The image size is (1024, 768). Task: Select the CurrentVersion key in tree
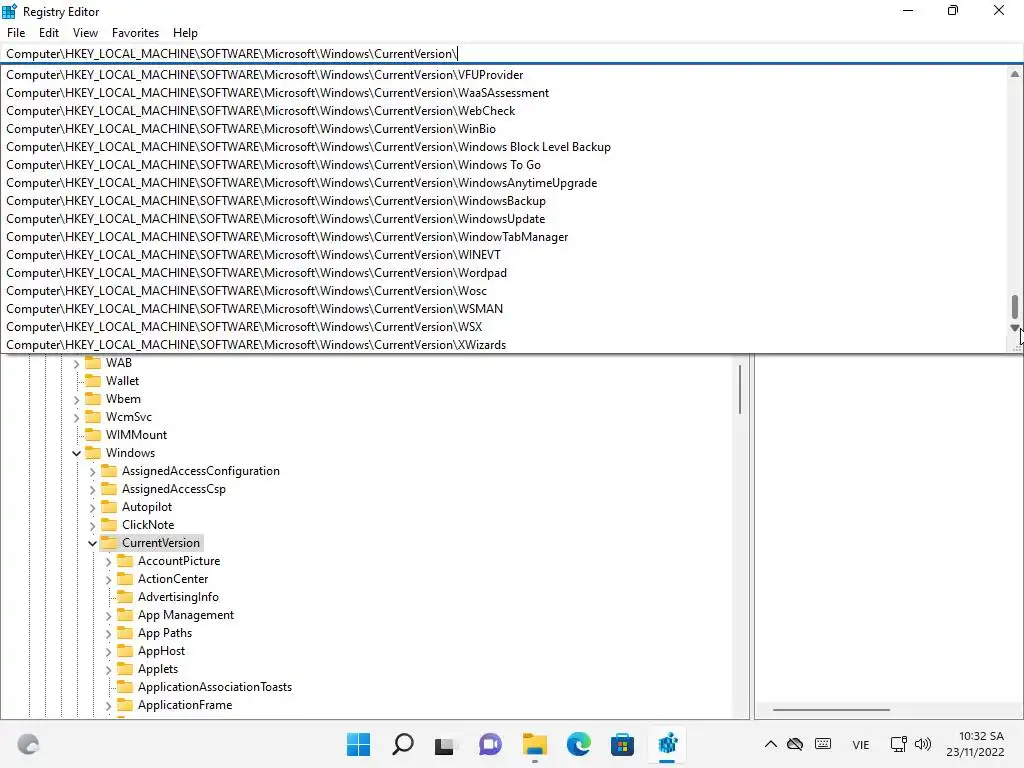coord(161,543)
